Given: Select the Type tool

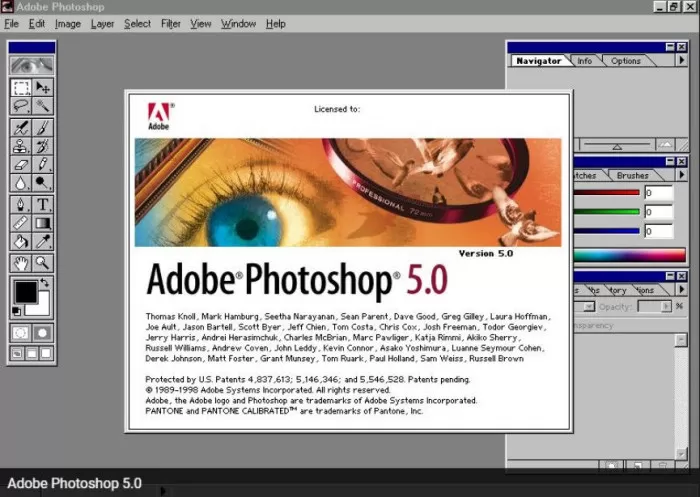Looking at the screenshot, I should 43,205.
